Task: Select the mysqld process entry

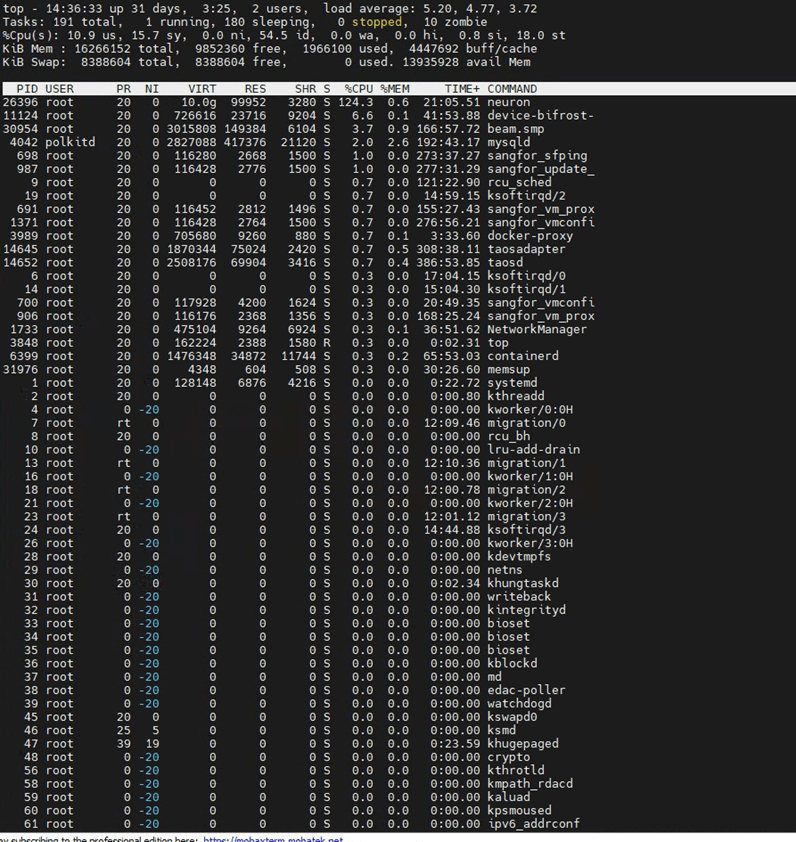Action: coord(508,142)
